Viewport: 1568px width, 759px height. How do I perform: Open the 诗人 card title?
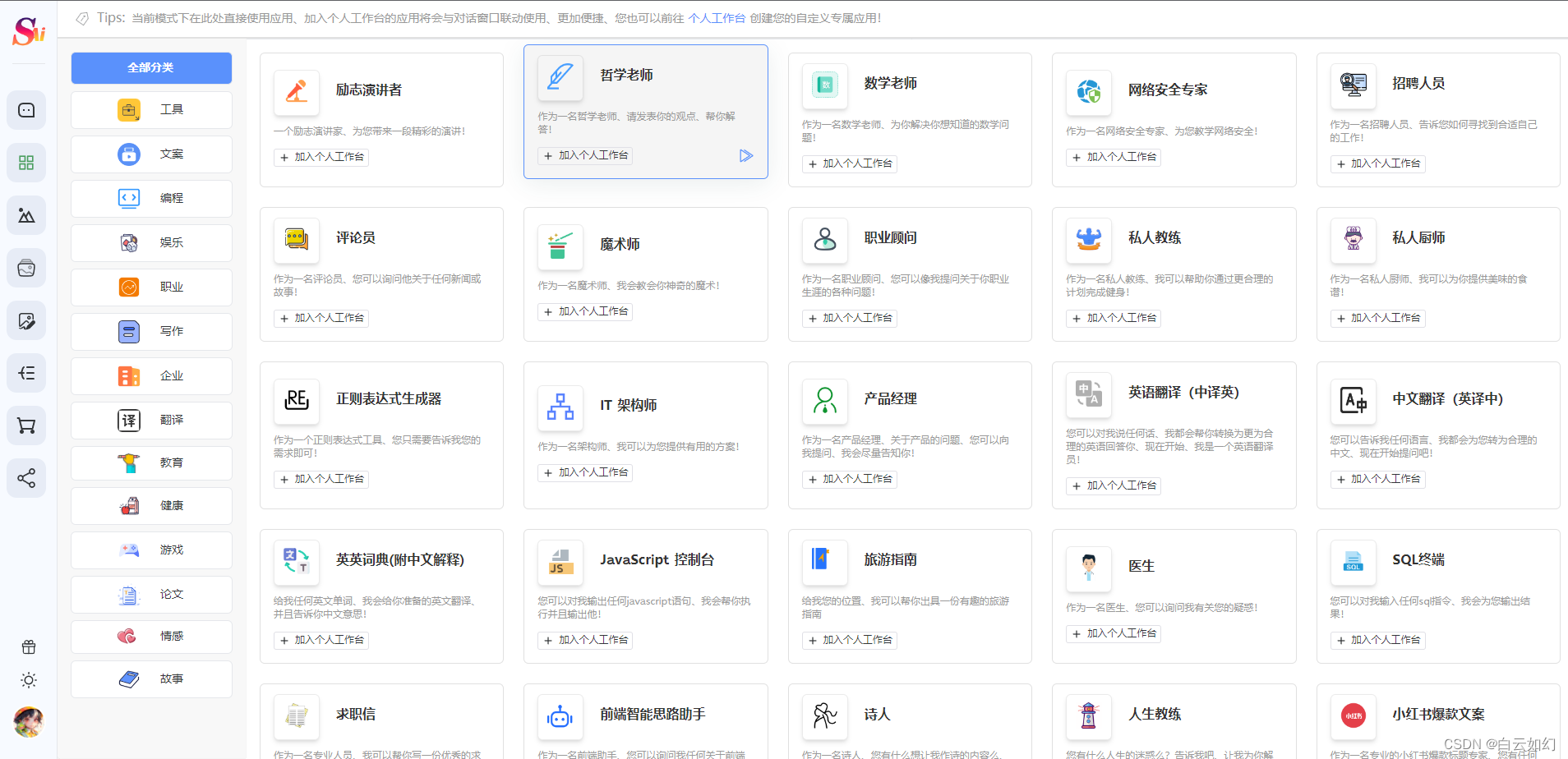tap(877, 714)
